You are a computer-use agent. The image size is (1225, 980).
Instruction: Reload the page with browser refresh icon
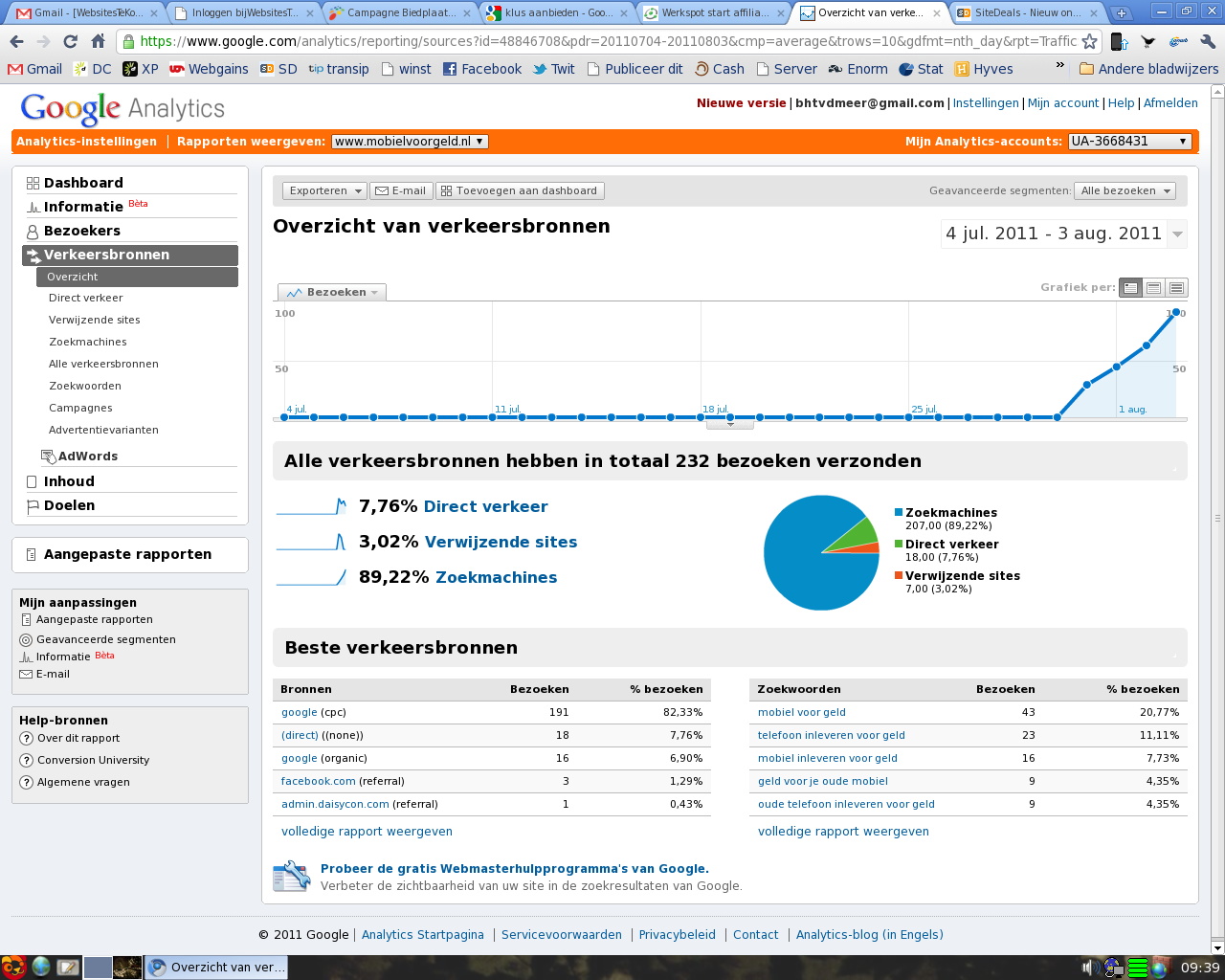[70, 41]
